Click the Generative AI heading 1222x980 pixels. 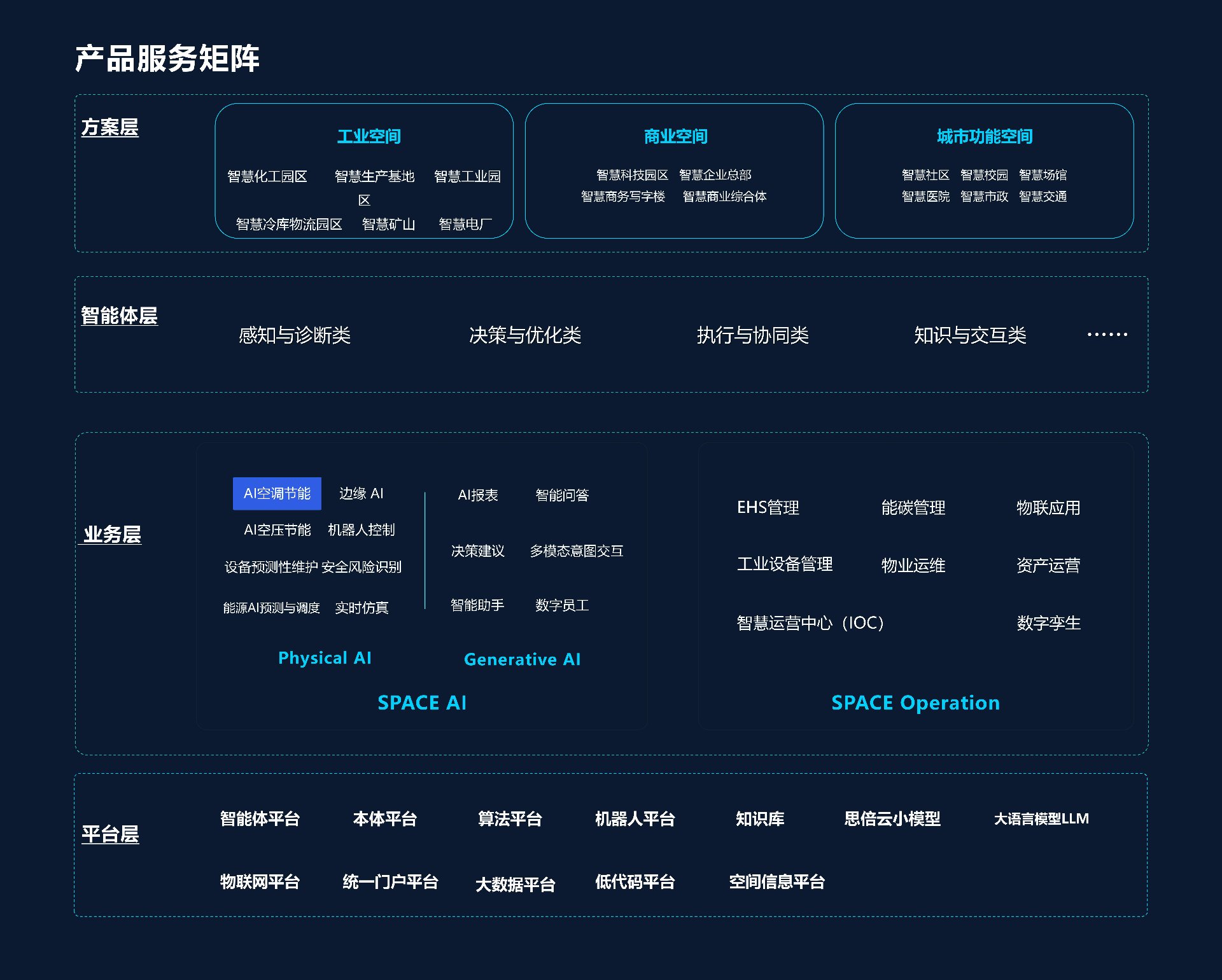tap(523, 659)
